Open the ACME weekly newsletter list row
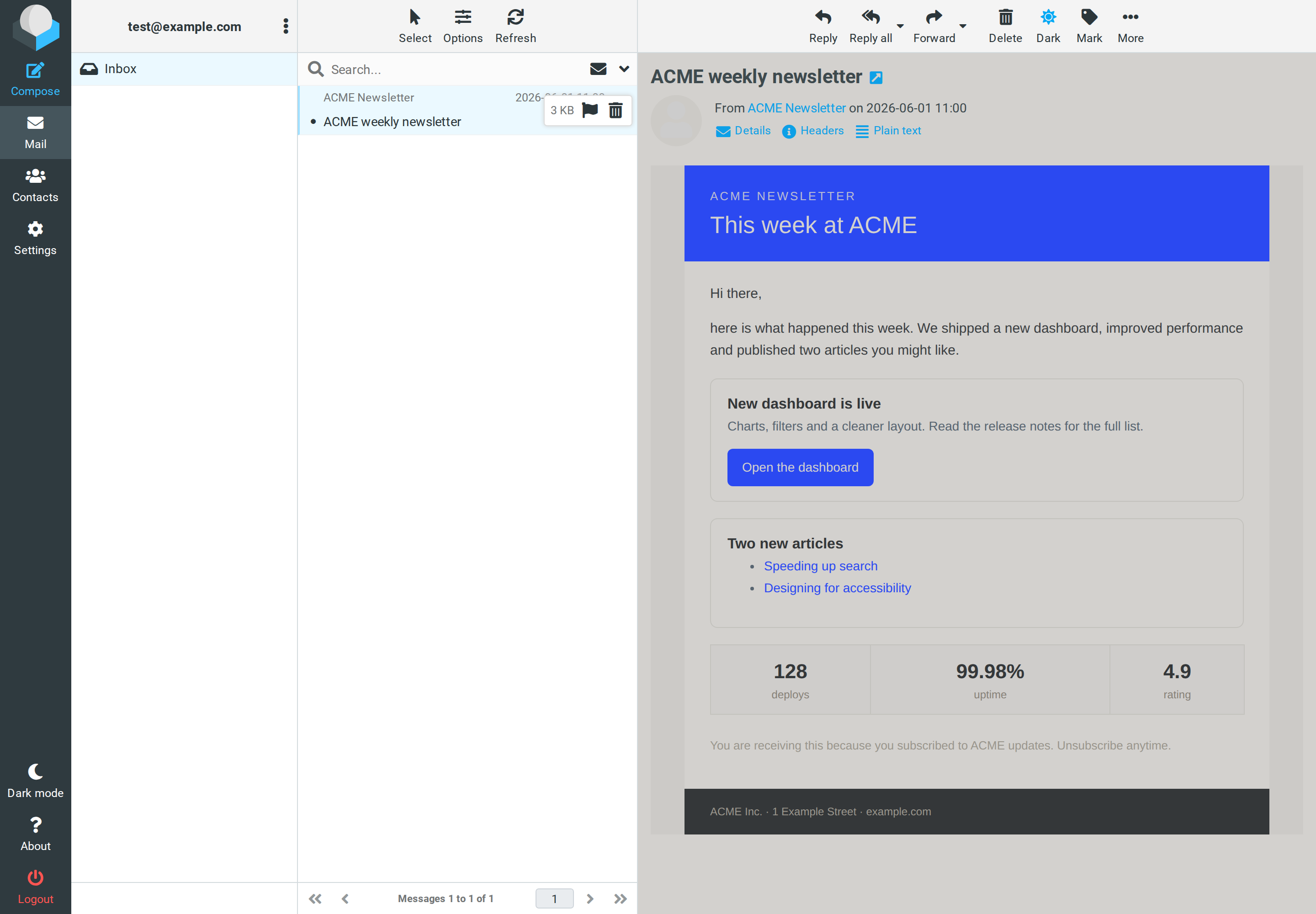The image size is (1316, 914). coord(467,110)
